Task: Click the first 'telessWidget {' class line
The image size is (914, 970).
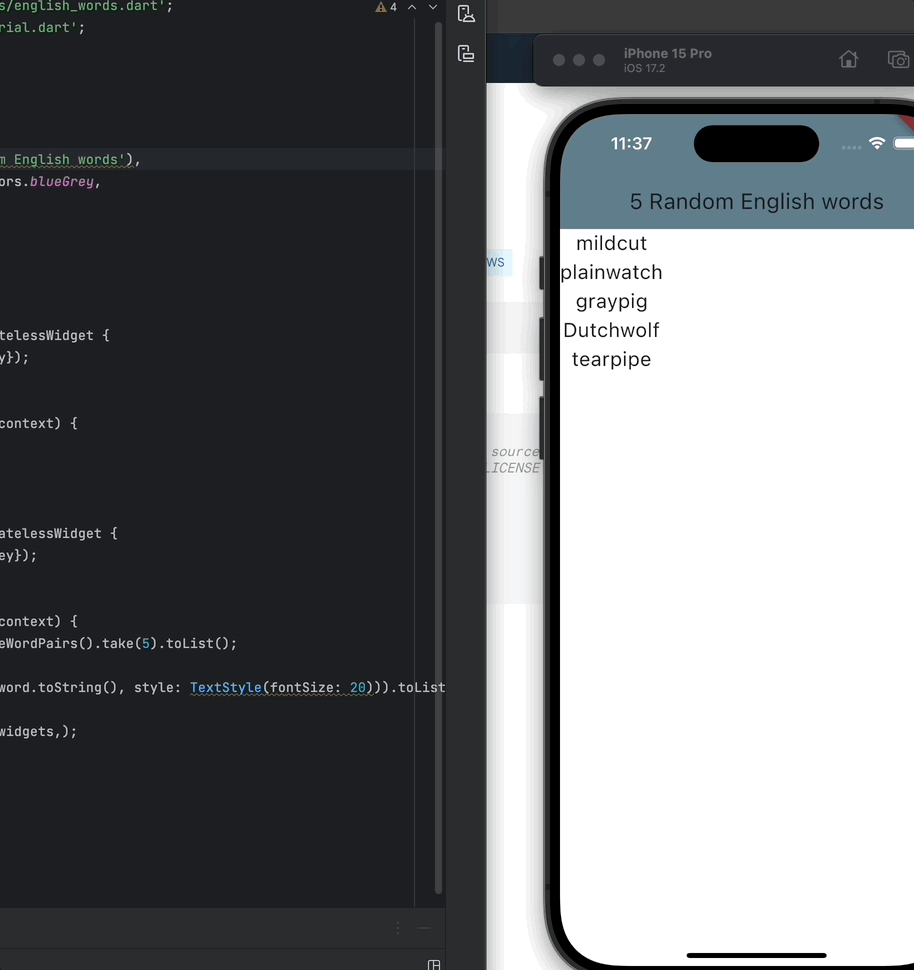Action: pos(54,335)
